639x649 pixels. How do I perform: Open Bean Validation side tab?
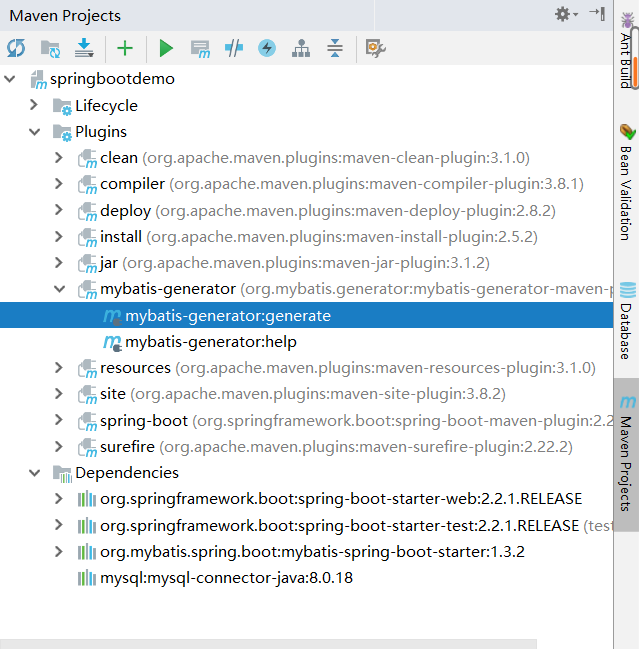pos(626,182)
